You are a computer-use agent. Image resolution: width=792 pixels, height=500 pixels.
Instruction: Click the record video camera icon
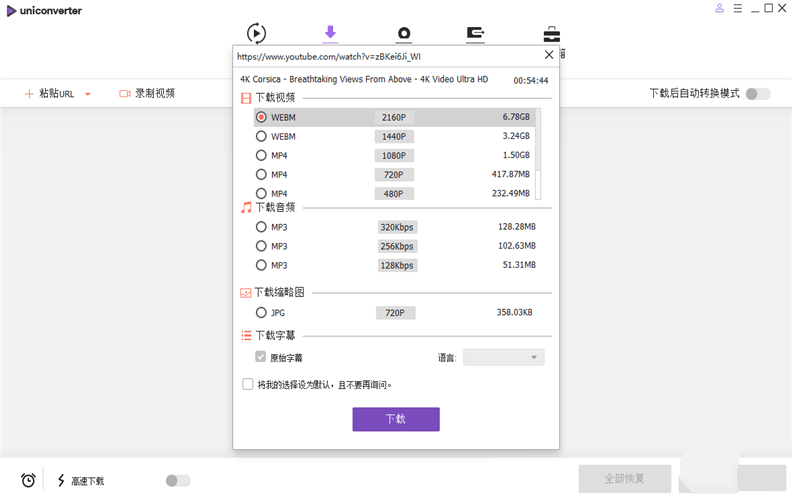(x=125, y=93)
